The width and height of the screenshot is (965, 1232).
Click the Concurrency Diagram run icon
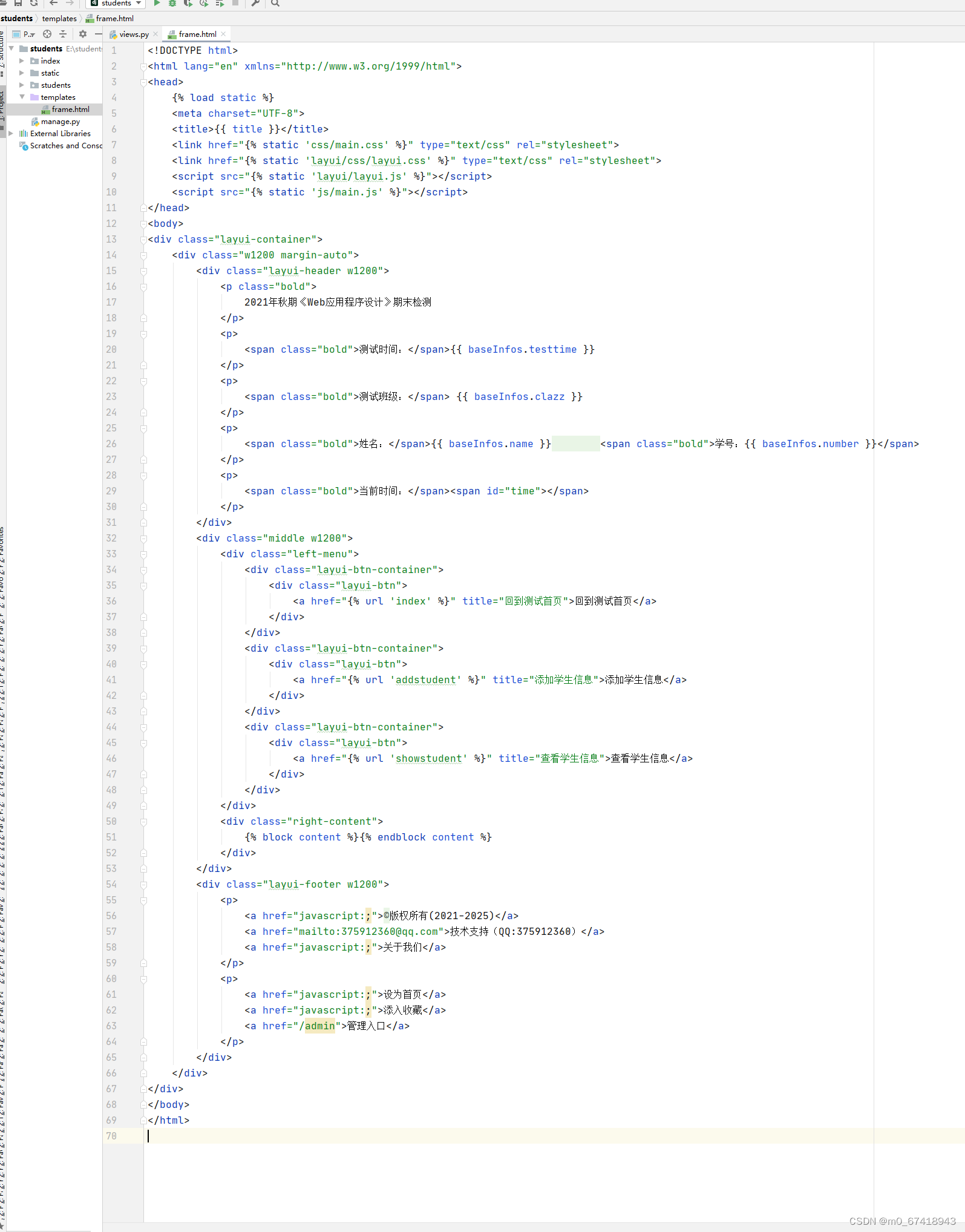tap(220, 3)
